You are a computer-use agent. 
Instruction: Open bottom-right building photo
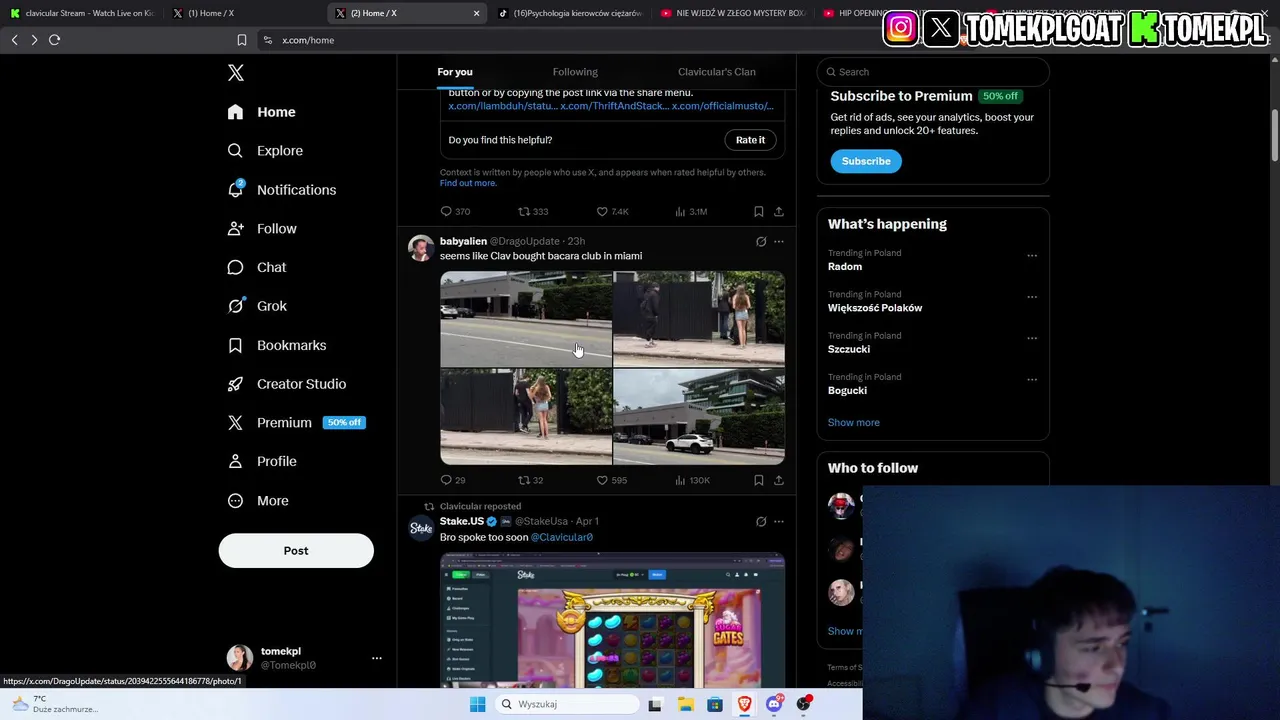[x=699, y=417]
